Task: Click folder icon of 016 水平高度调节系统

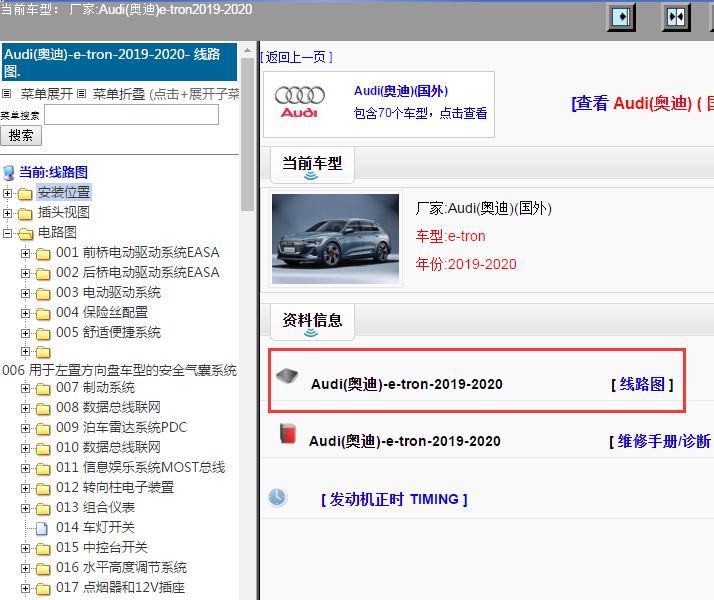Action: click(x=43, y=569)
